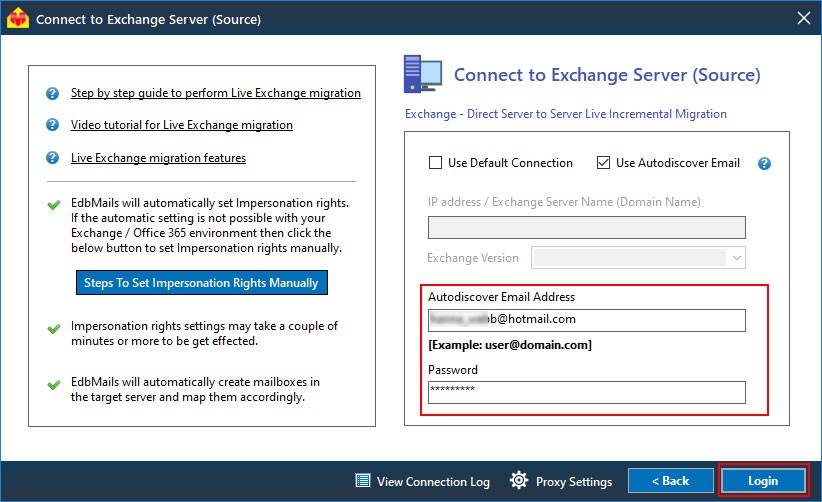Click the server computer icon near heading
The height and width of the screenshot is (502, 822).
point(422,74)
